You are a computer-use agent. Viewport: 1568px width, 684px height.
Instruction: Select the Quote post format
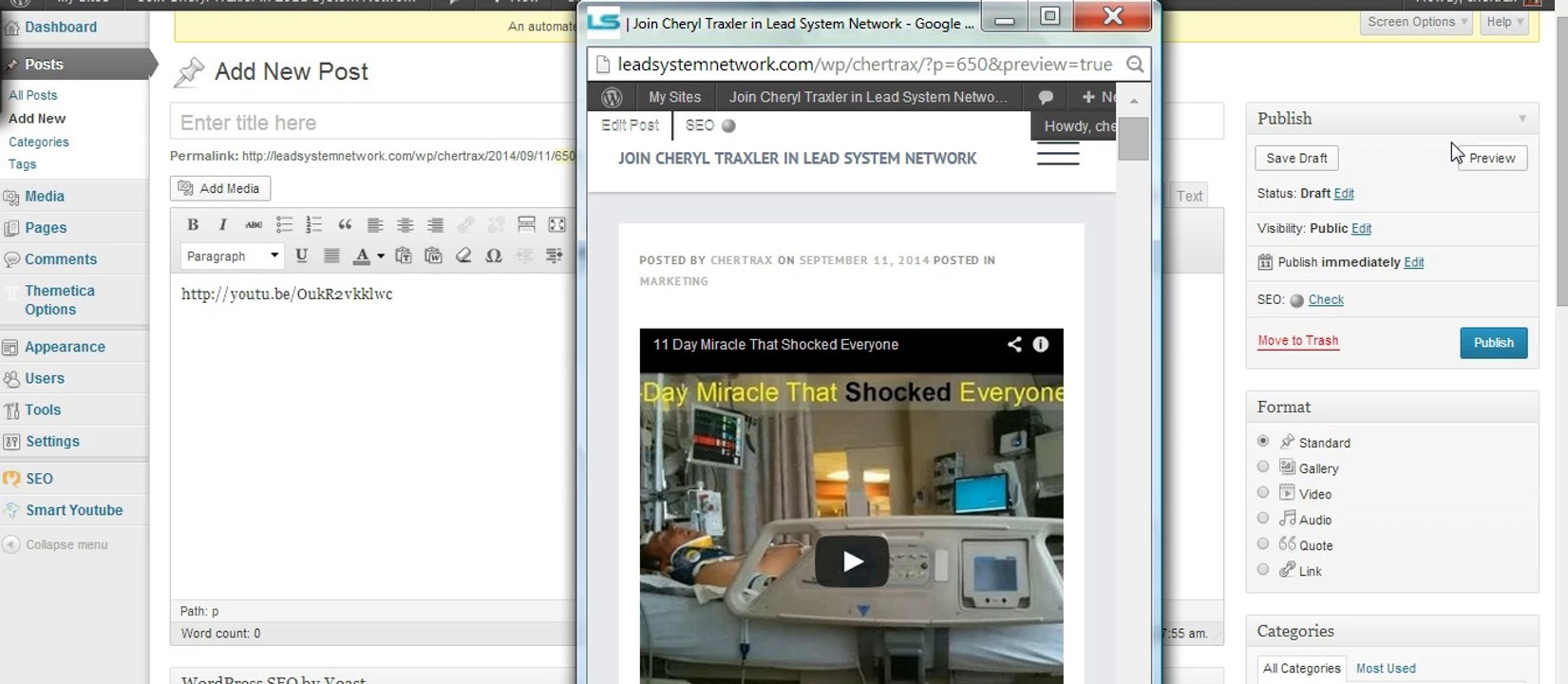(x=1263, y=543)
